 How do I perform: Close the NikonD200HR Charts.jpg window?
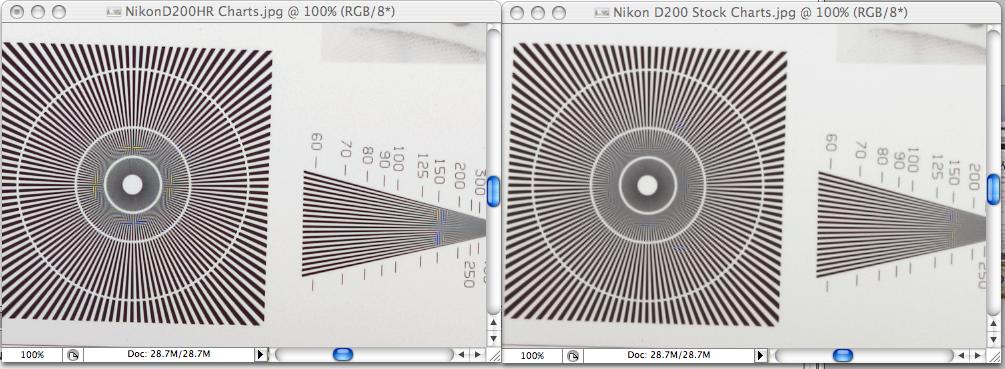(17, 12)
